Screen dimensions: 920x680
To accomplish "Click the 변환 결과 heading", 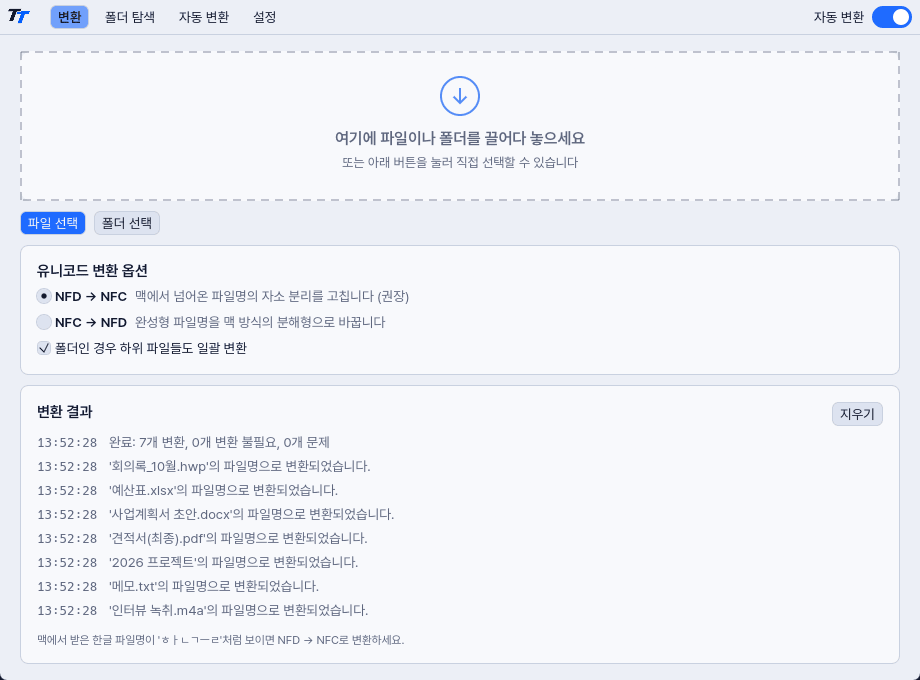I will pyautogui.click(x=65, y=411).
